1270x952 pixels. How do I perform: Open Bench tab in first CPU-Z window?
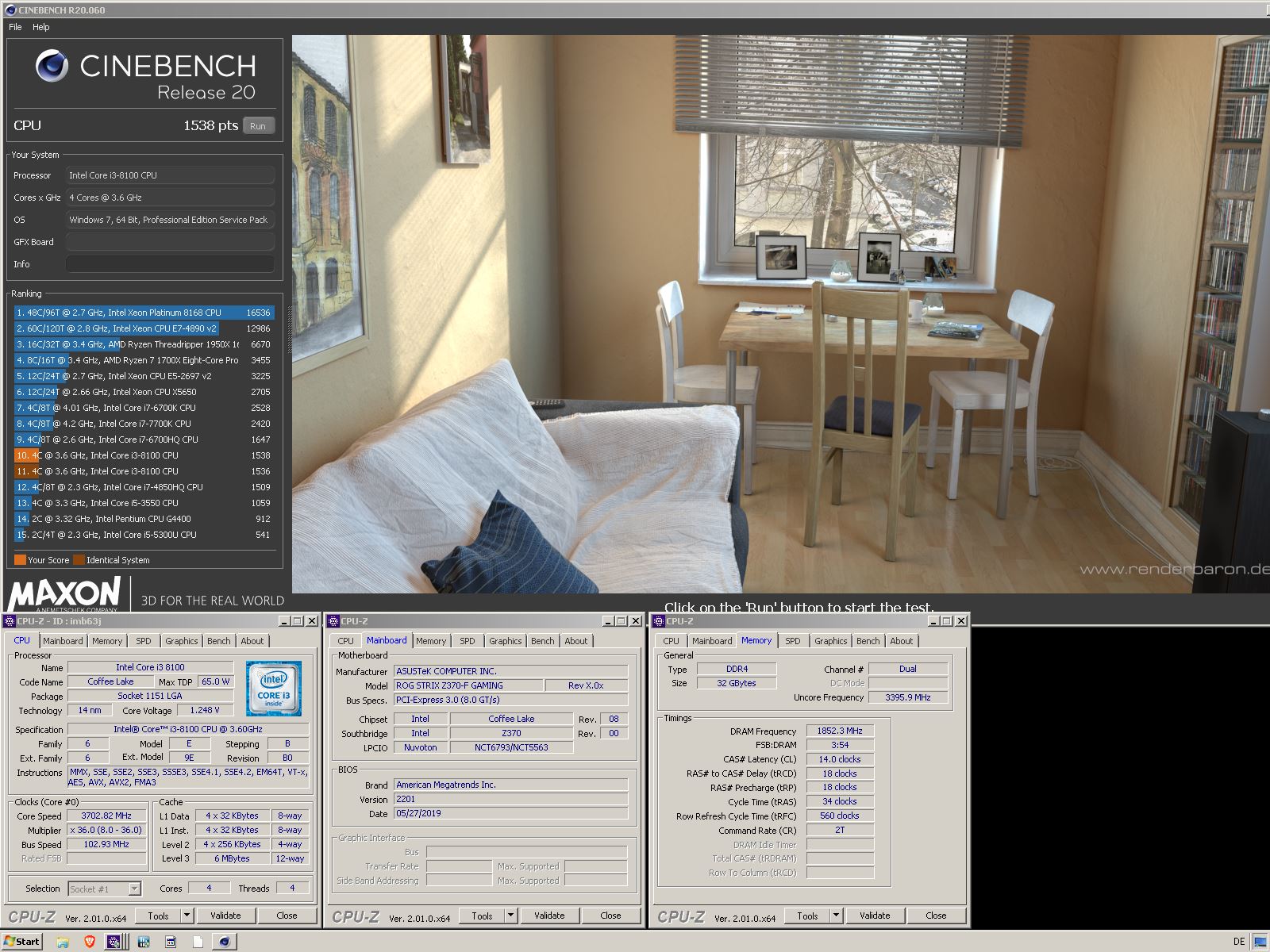tap(219, 641)
